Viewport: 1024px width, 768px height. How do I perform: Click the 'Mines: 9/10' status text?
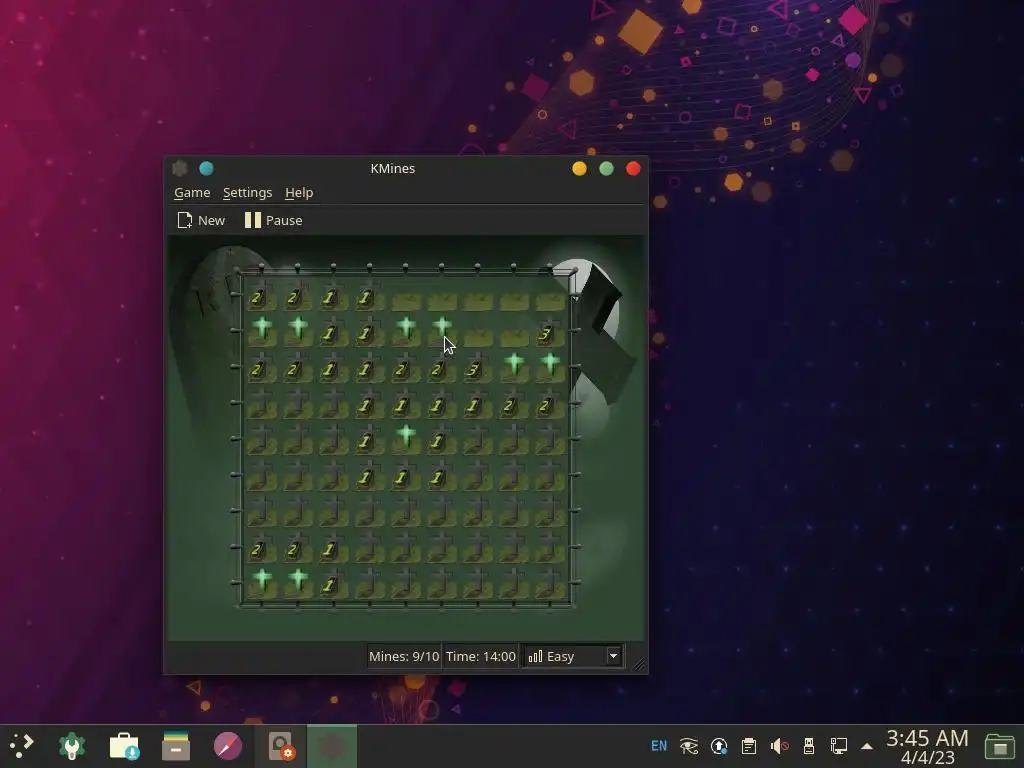(x=404, y=656)
